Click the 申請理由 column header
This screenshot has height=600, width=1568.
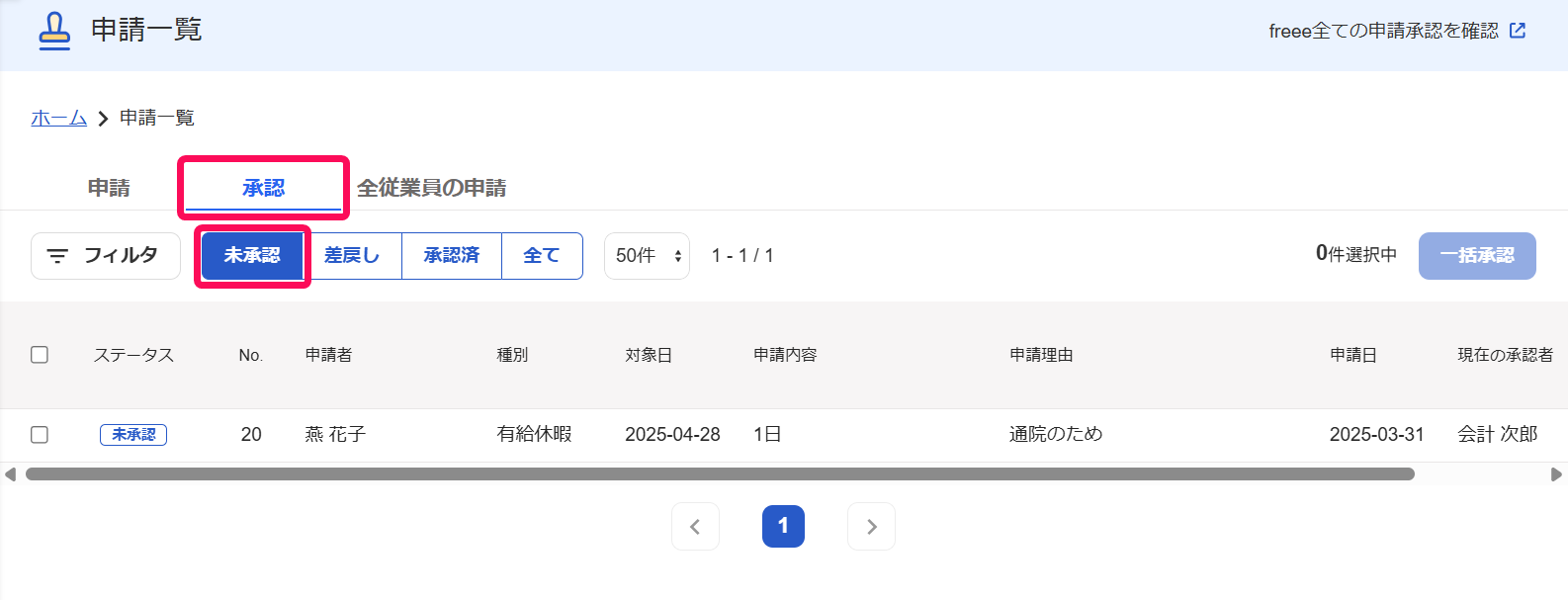pyautogui.click(x=1041, y=355)
